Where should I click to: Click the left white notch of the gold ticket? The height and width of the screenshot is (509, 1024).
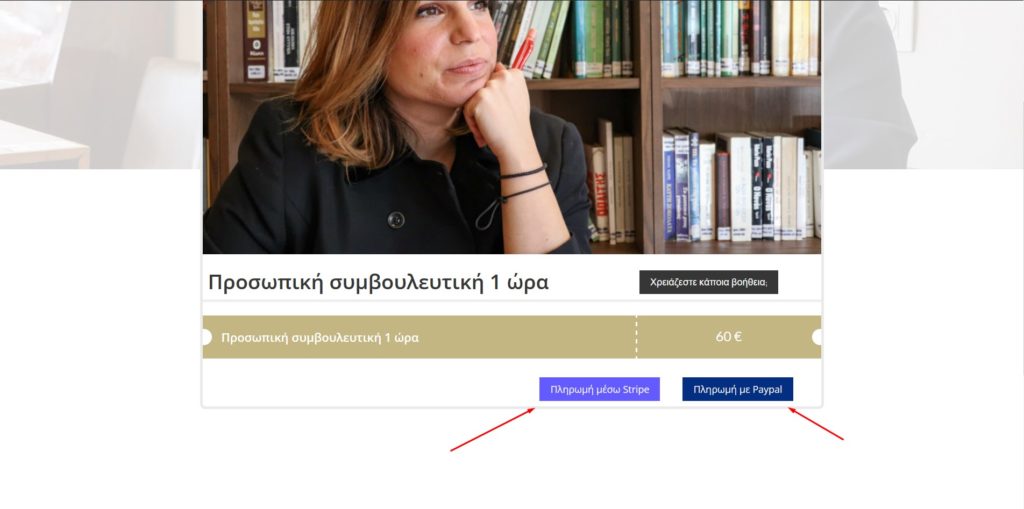point(206,337)
